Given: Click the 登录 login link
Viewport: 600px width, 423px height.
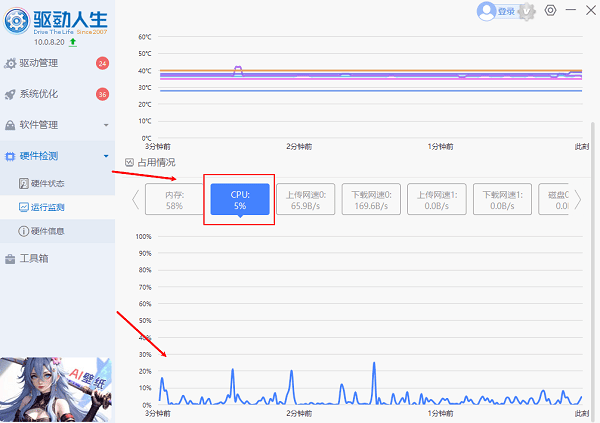Looking at the screenshot, I should tap(506, 12).
